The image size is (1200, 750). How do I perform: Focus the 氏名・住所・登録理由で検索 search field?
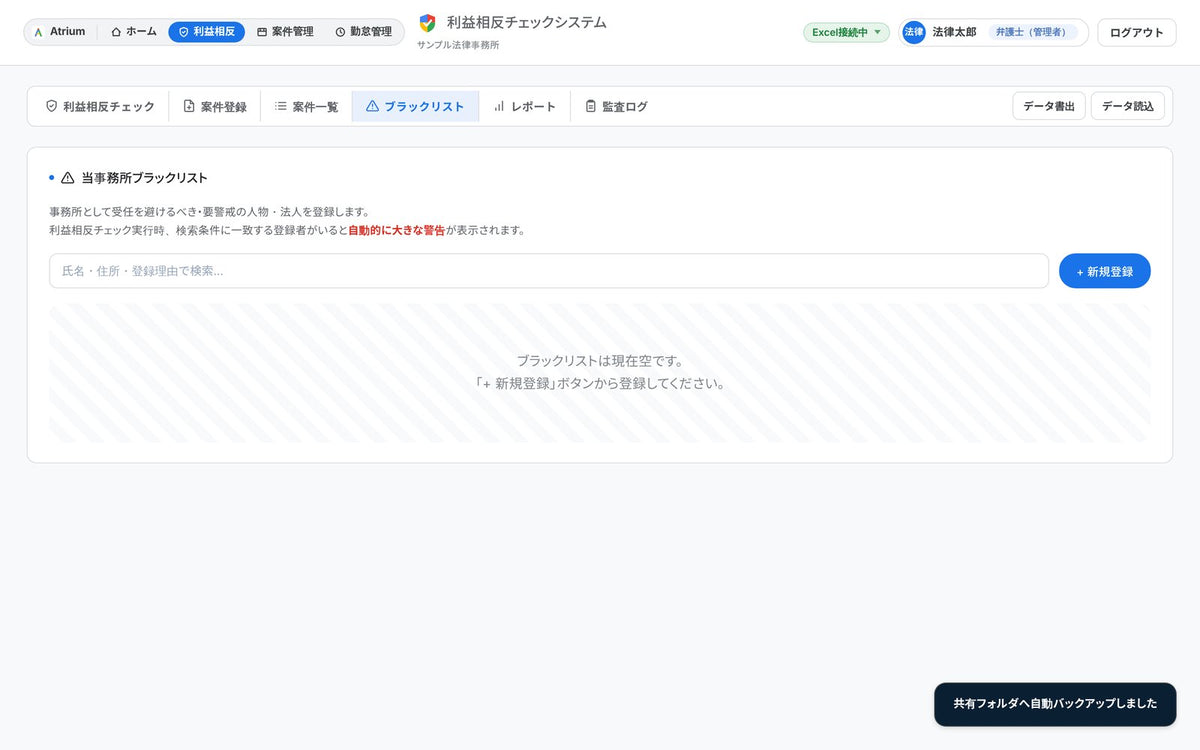point(549,271)
